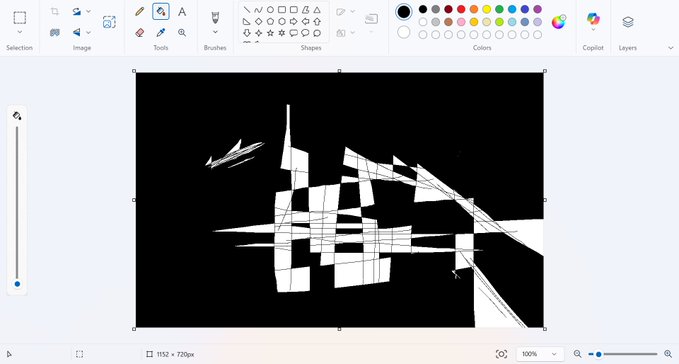Click the Flip image icon
This screenshot has height=364, width=679.
coord(77,32)
